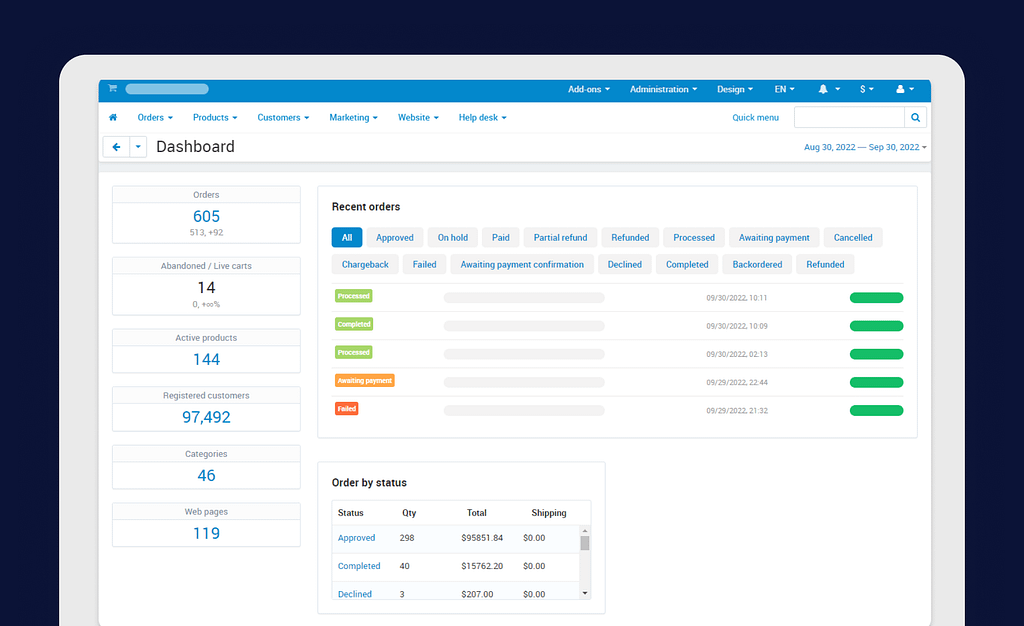Select the All orders filter

(347, 238)
